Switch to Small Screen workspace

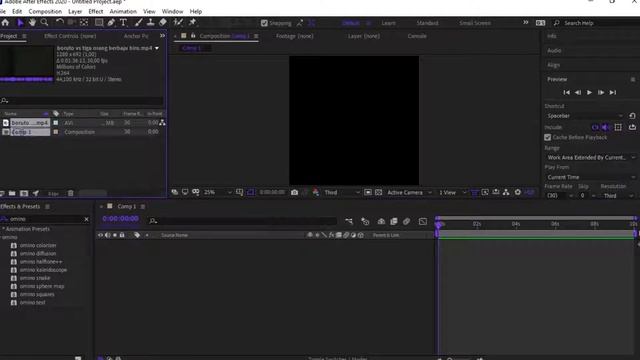(475, 23)
